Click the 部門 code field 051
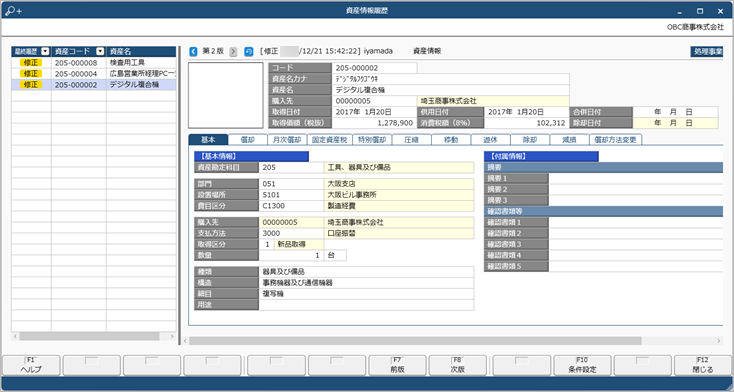 [291, 184]
